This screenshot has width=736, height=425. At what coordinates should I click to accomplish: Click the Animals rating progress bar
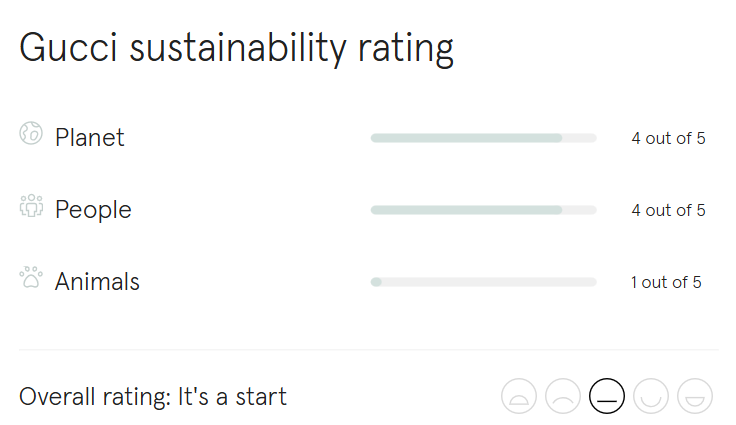483,282
